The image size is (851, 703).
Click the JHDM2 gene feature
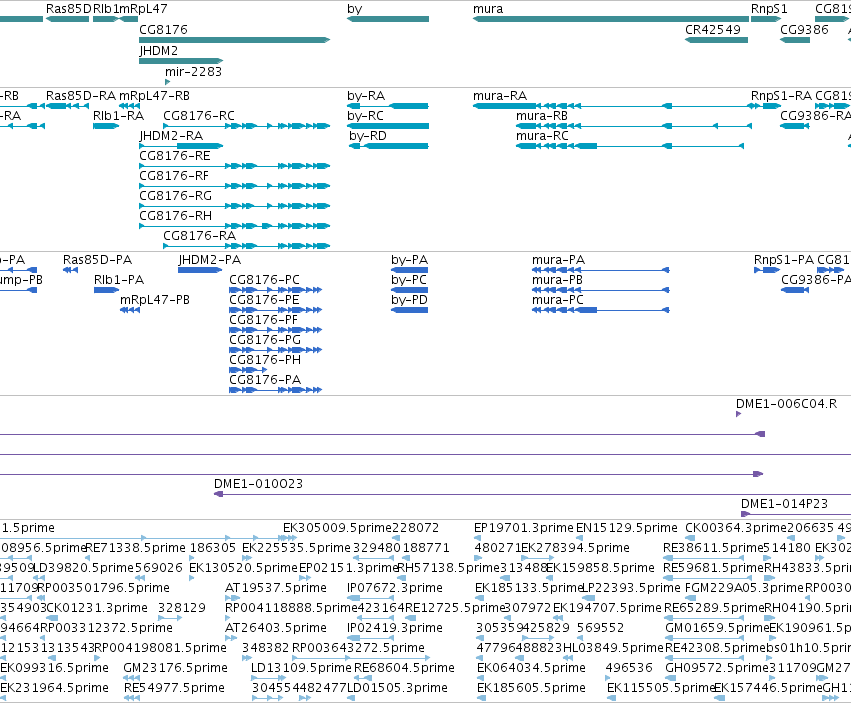[181, 61]
